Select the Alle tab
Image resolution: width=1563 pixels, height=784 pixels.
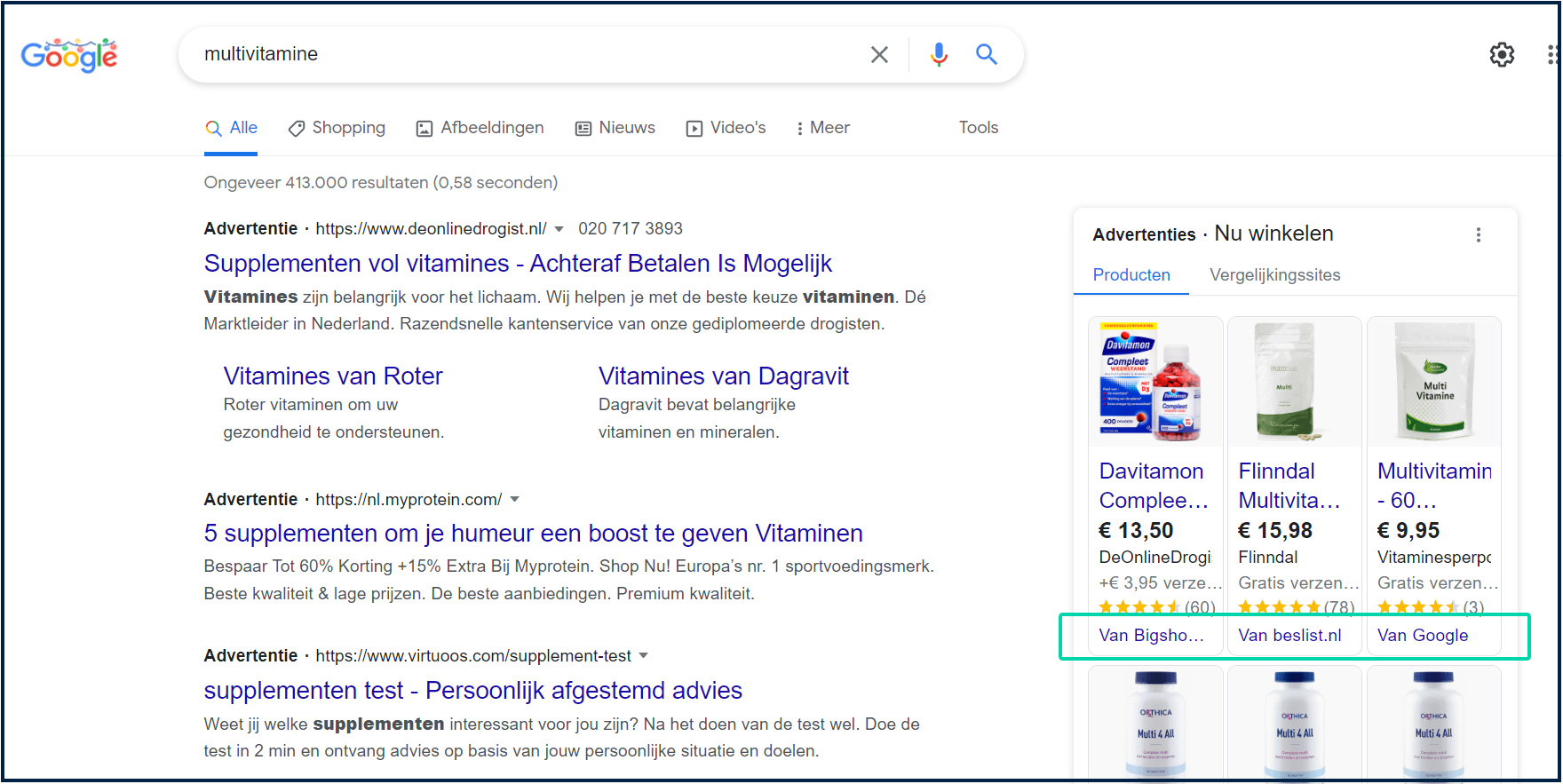point(231,128)
